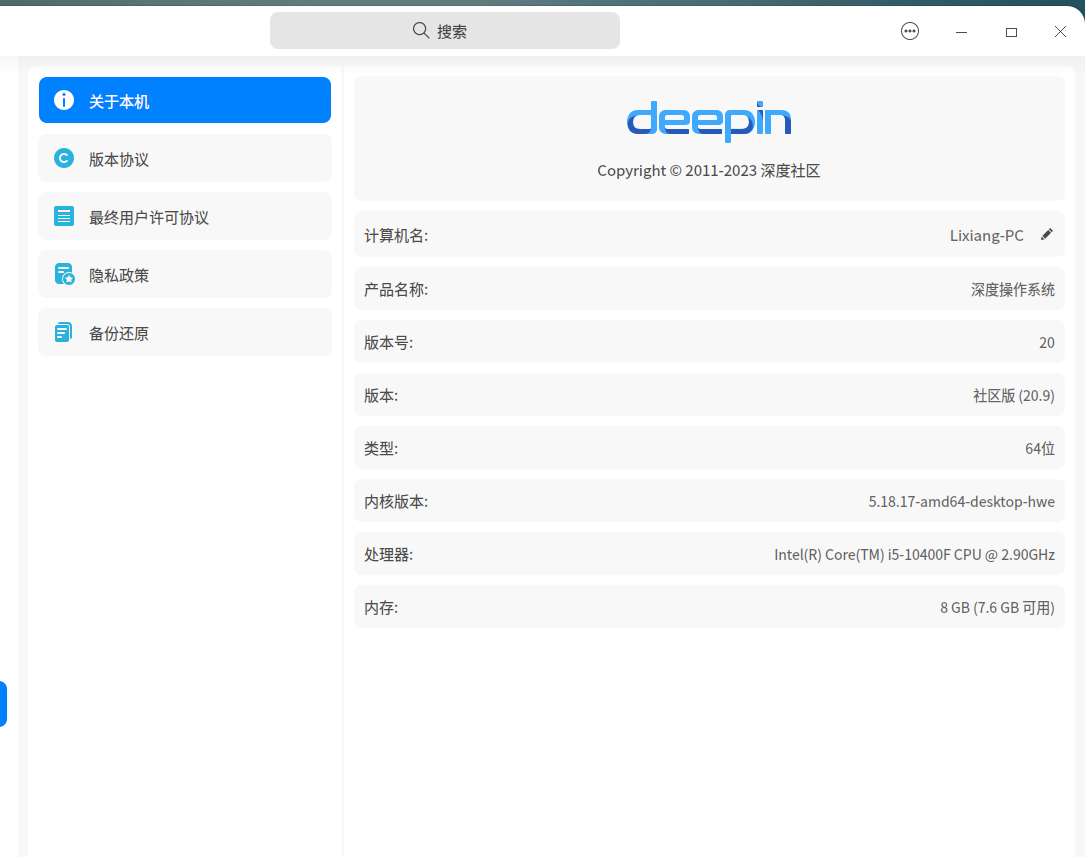Click the 类型 label

pos(381,448)
